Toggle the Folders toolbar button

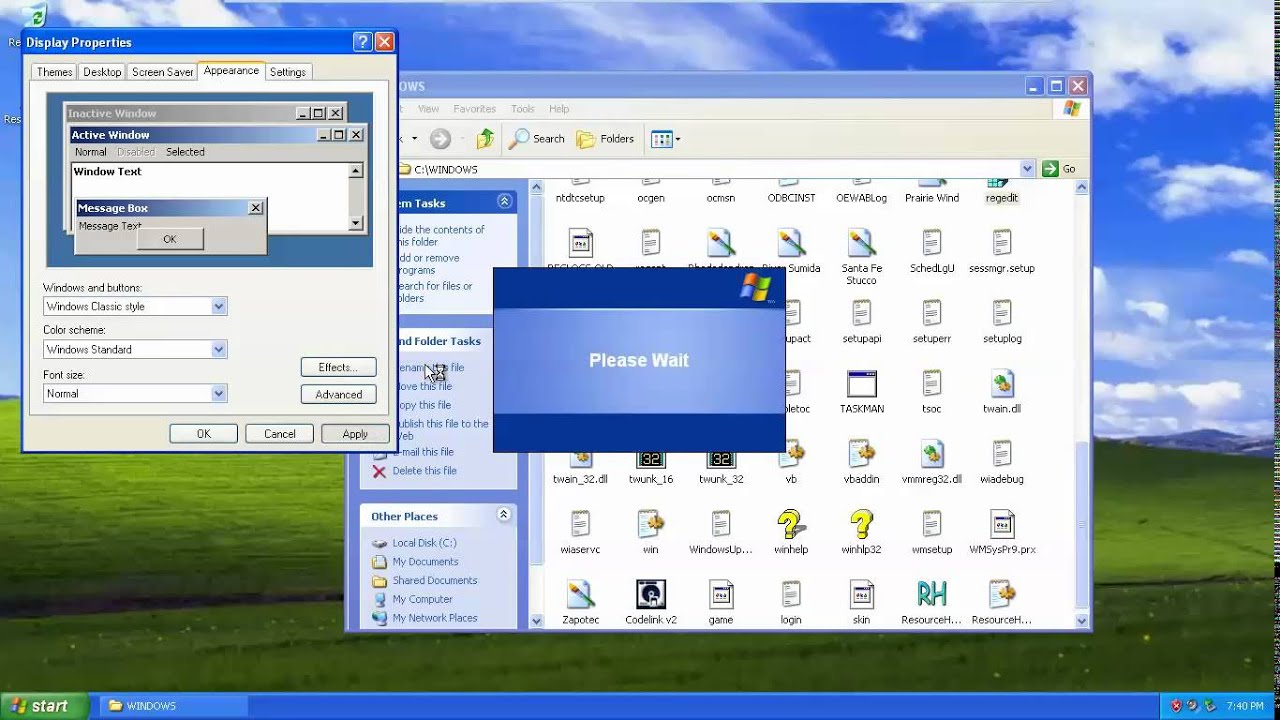(606, 139)
